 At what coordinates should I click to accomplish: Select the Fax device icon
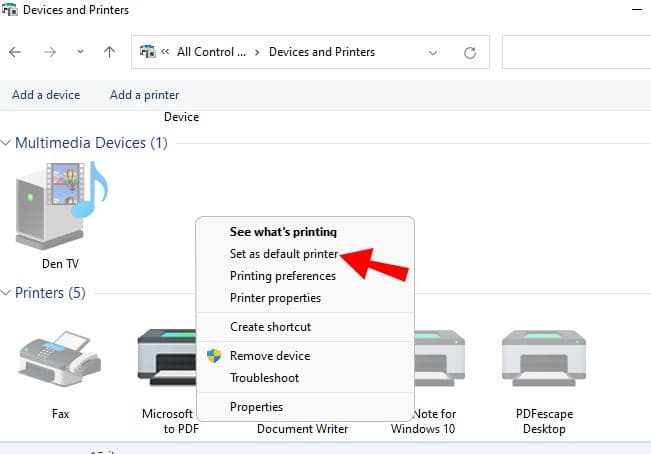tap(60, 359)
